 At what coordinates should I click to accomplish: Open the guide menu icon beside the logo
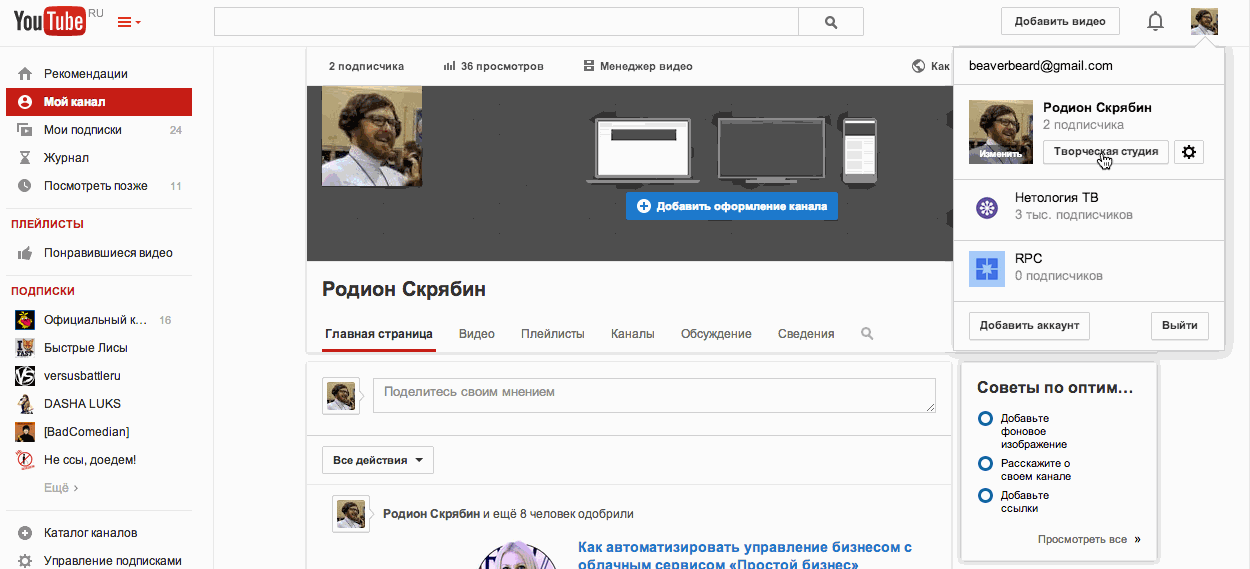click(x=129, y=22)
